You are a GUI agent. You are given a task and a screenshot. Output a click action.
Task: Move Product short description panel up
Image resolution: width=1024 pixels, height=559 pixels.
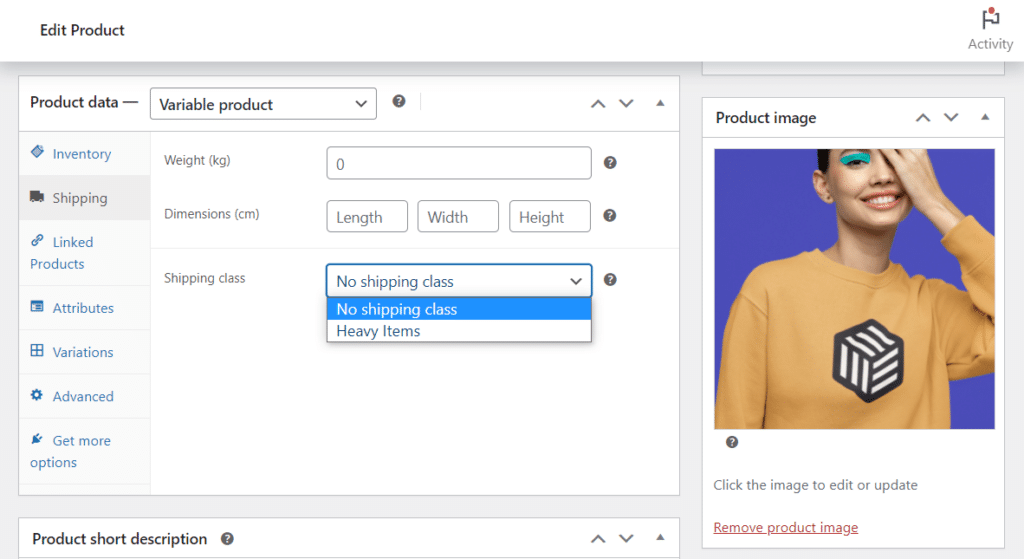pyautogui.click(x=598, y=539)
